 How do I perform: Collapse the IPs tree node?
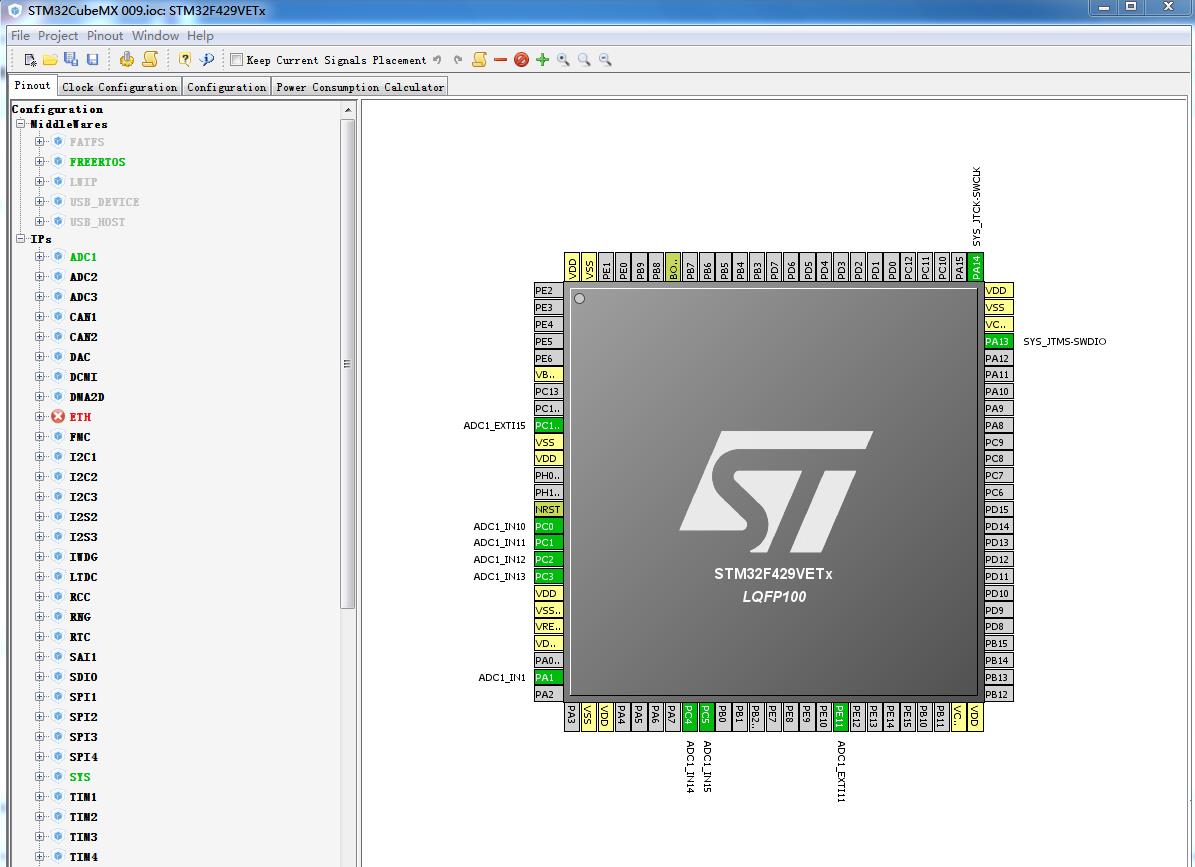pos(21,238)
